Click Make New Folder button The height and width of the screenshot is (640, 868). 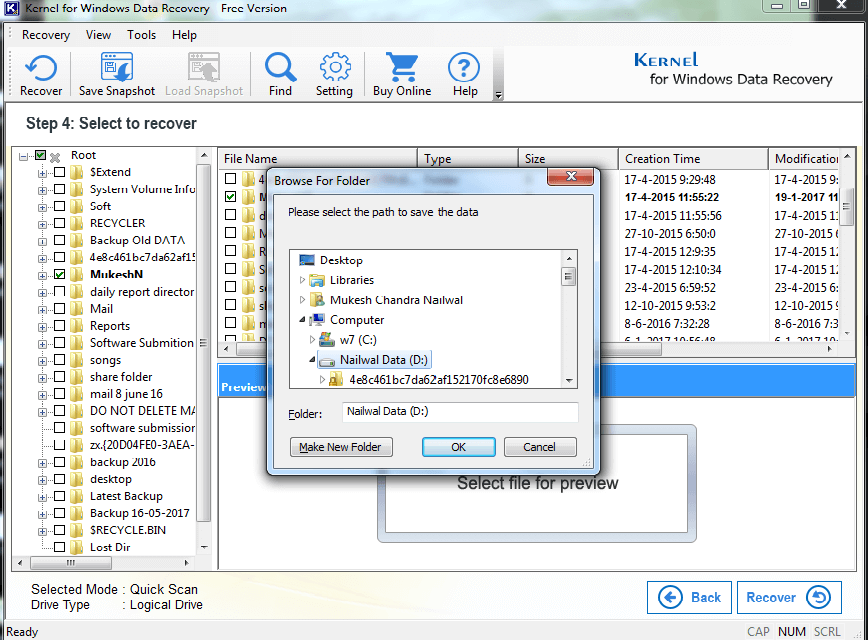coord(341,447)
